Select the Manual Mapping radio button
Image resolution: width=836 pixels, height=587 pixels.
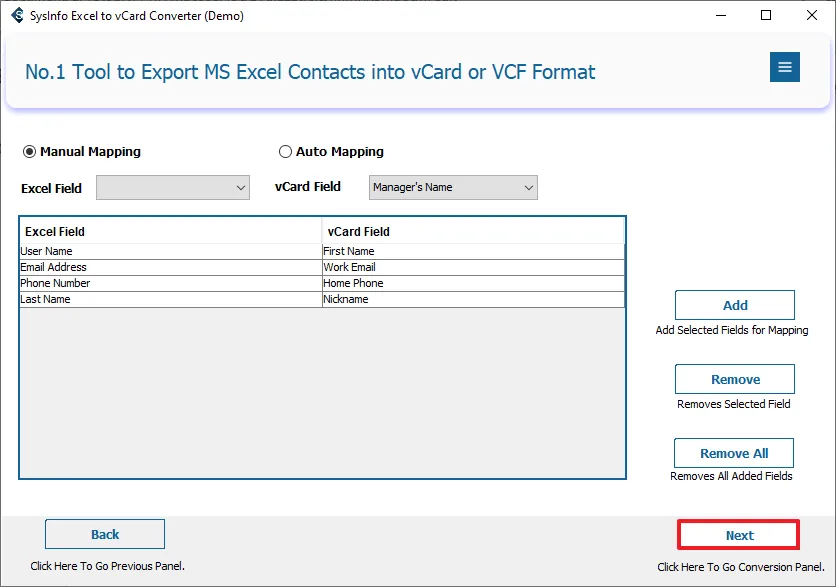(x=30, y=152)
